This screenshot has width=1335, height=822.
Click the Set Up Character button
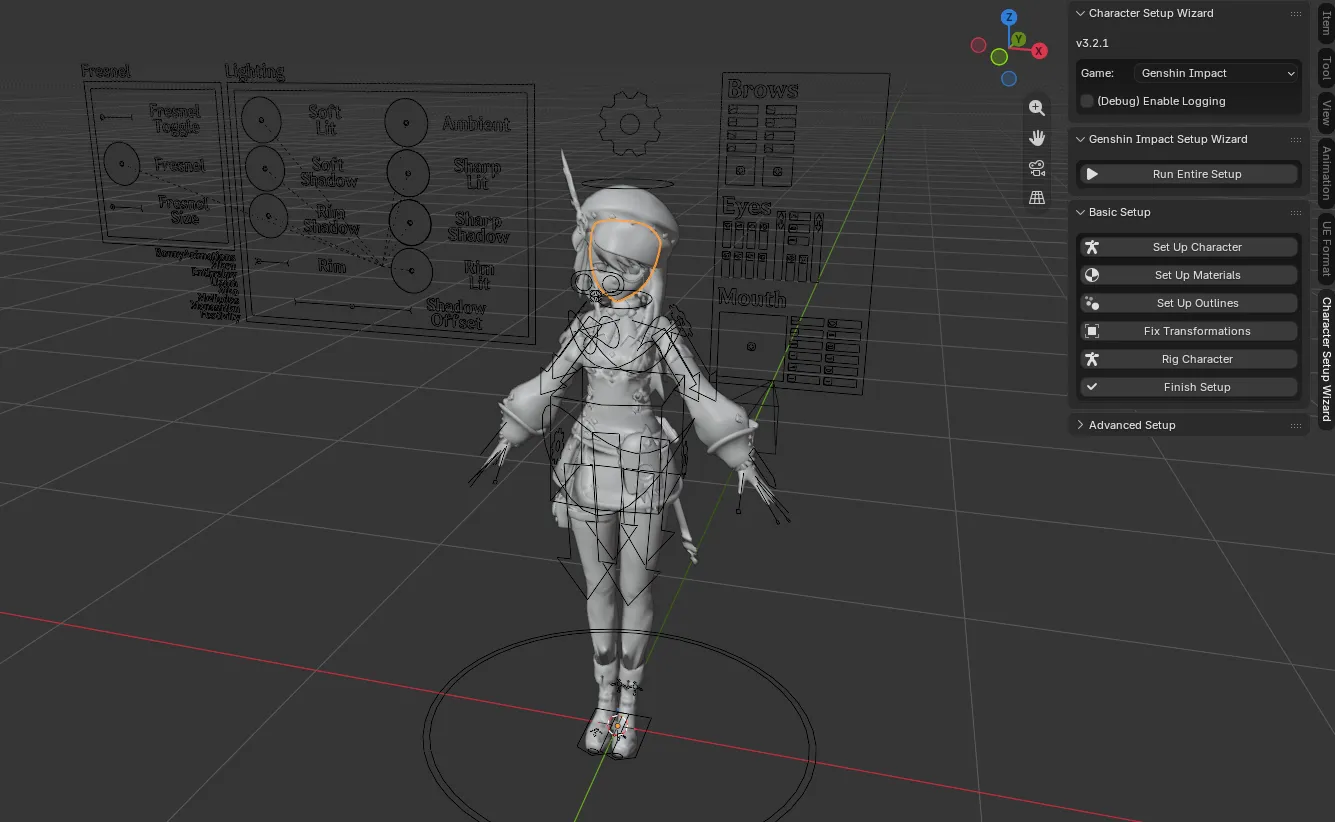click(1189, 247)
